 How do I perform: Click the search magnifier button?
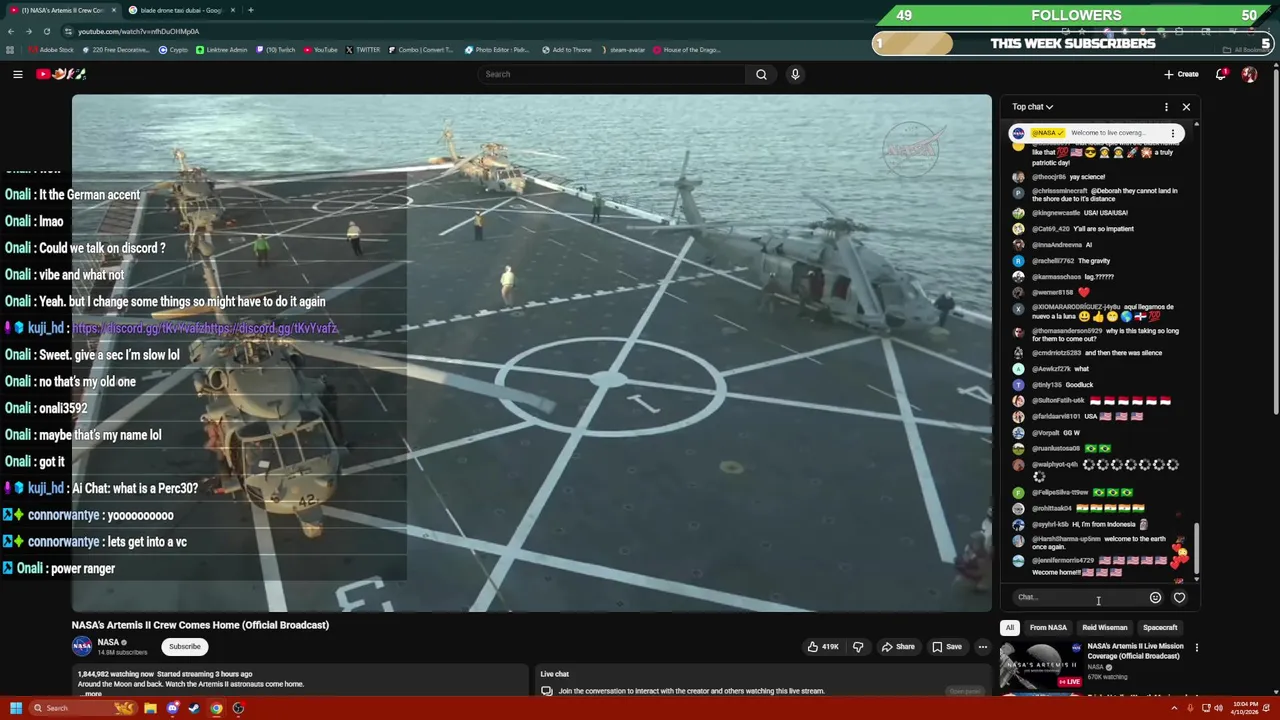coord(761,74)
